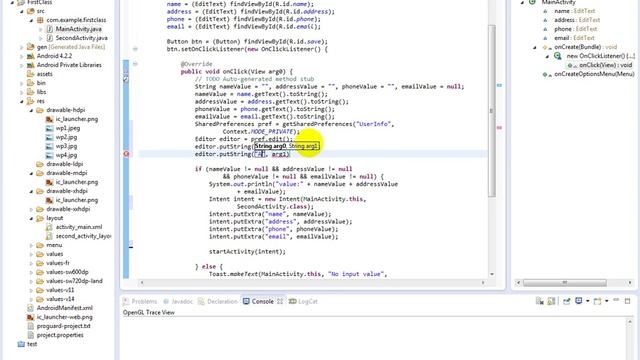The height and width of the screenshot is (360, 640).
Task: Expand SecondActivity.java tree node
Action: [40, 38]
